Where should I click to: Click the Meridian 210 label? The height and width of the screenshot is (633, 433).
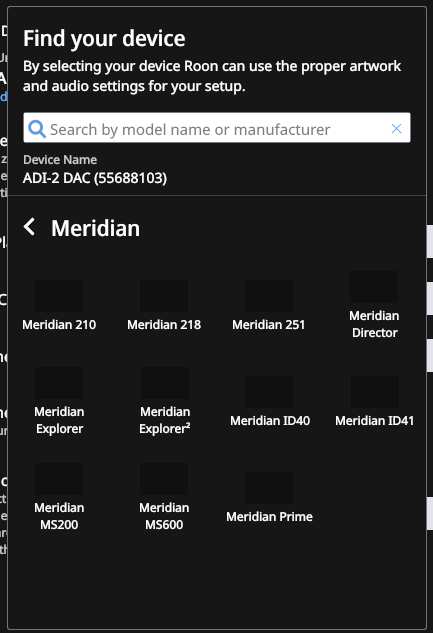click(59, 325)
